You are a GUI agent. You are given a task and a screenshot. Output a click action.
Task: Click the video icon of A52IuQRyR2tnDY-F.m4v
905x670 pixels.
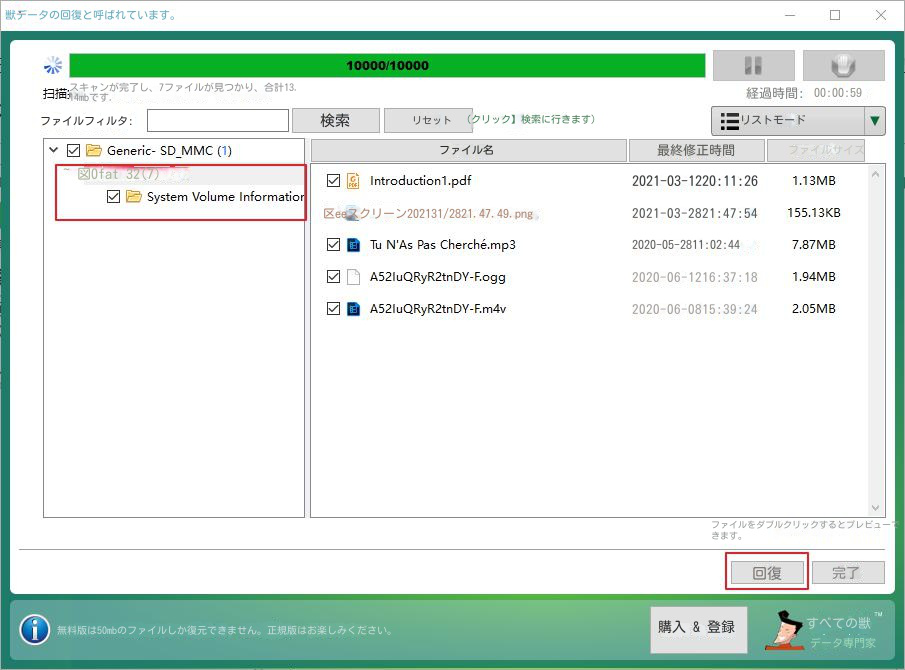[x=353, y=309]
